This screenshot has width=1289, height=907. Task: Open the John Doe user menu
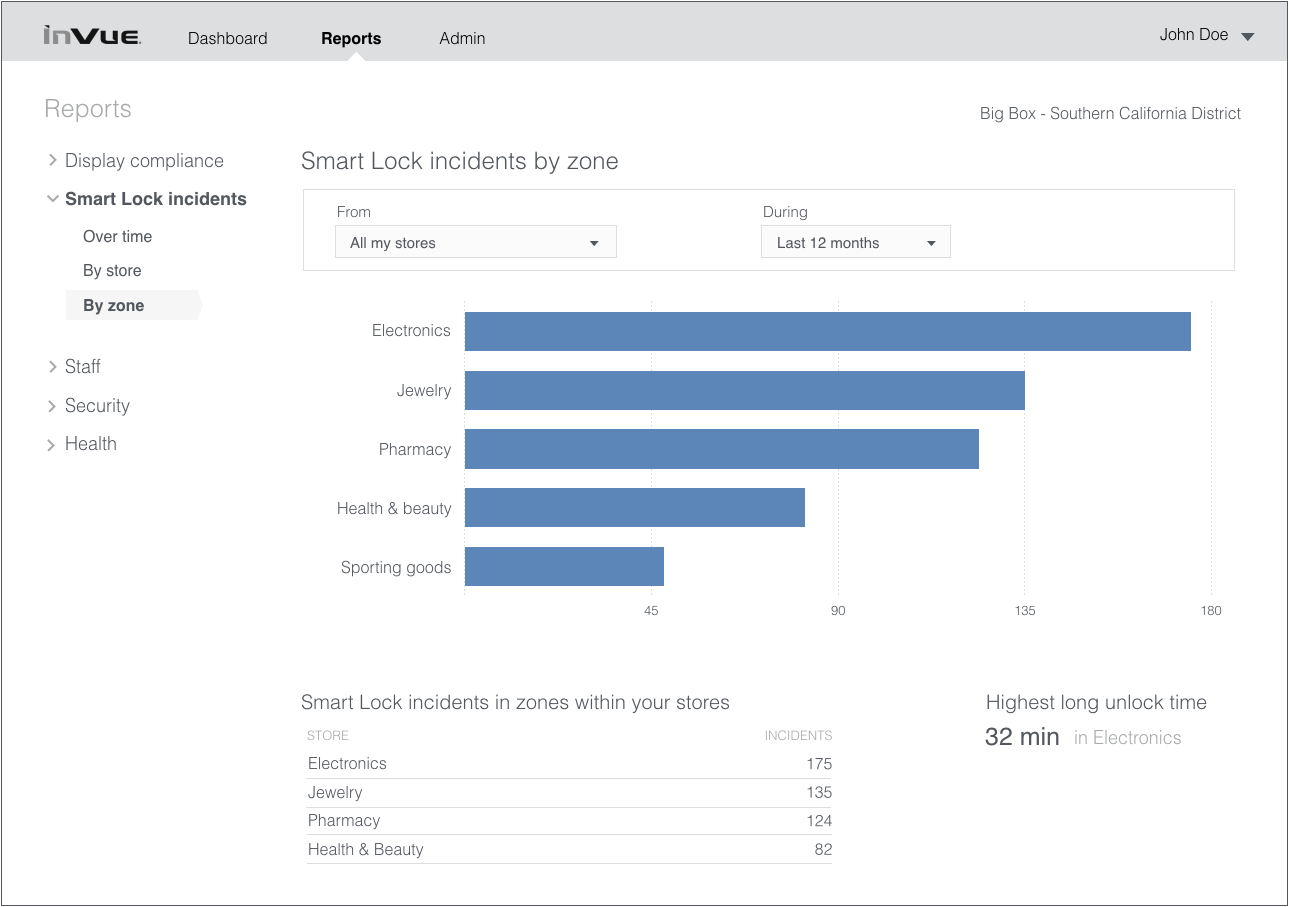[1206, 35]
